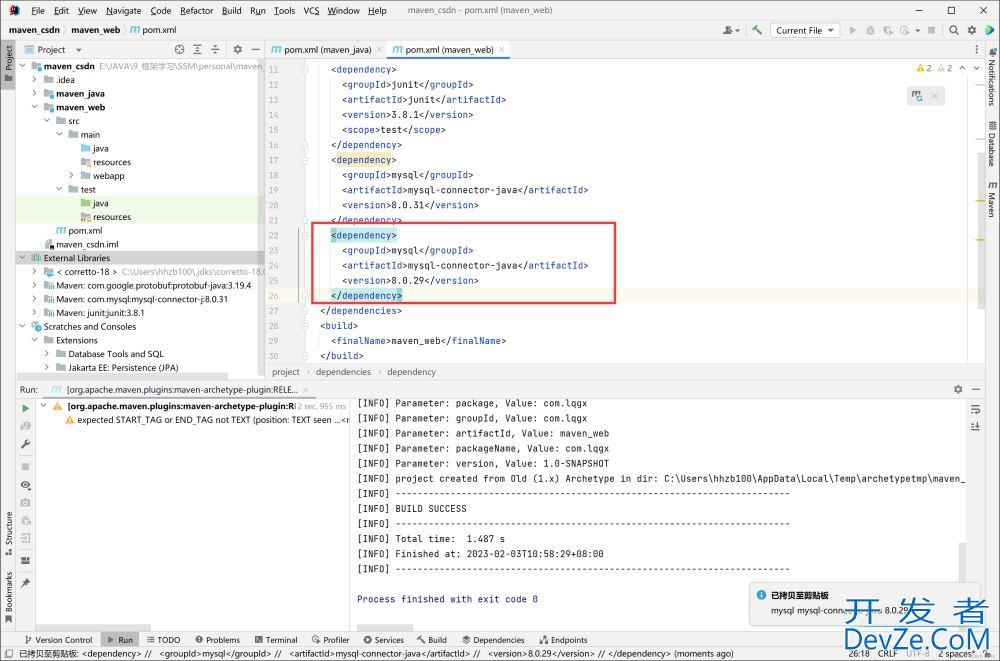Viewport: 1000px width, 661px height.
Task: Click the layout icon in Run sidebar
Action: pos(26,560)
